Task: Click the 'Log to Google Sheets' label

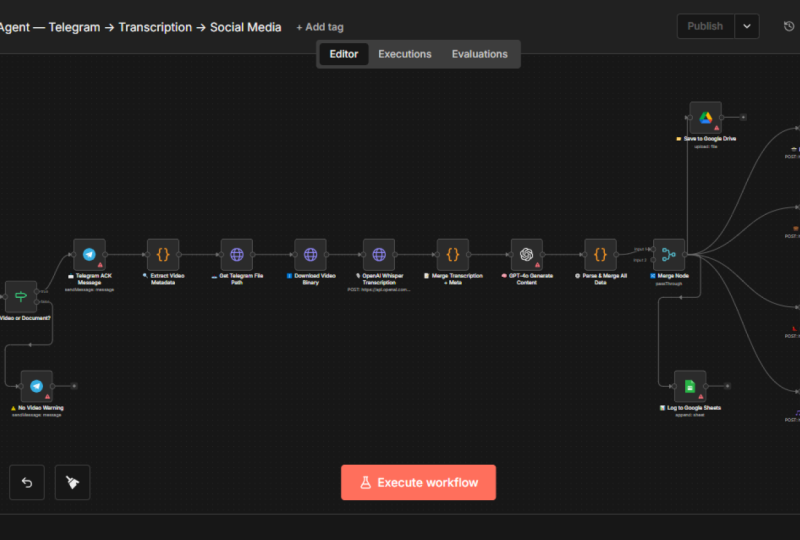Action: coord(690,408)
